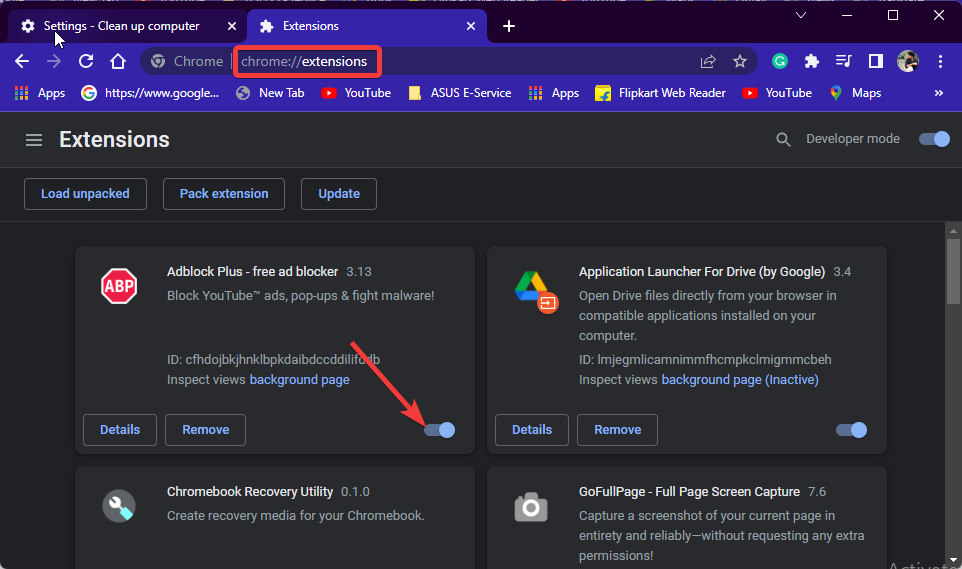This screenshot has height=569, width=962.
Task: Open the second Apps bookmark
Action: (554, 93)
